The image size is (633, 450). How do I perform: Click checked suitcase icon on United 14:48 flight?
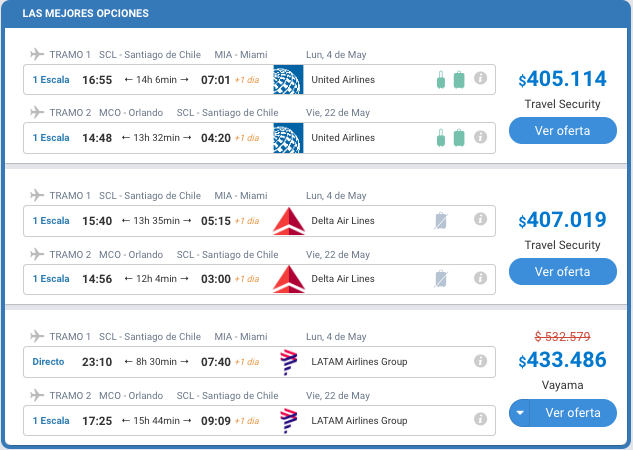click(x=459, y=138)
